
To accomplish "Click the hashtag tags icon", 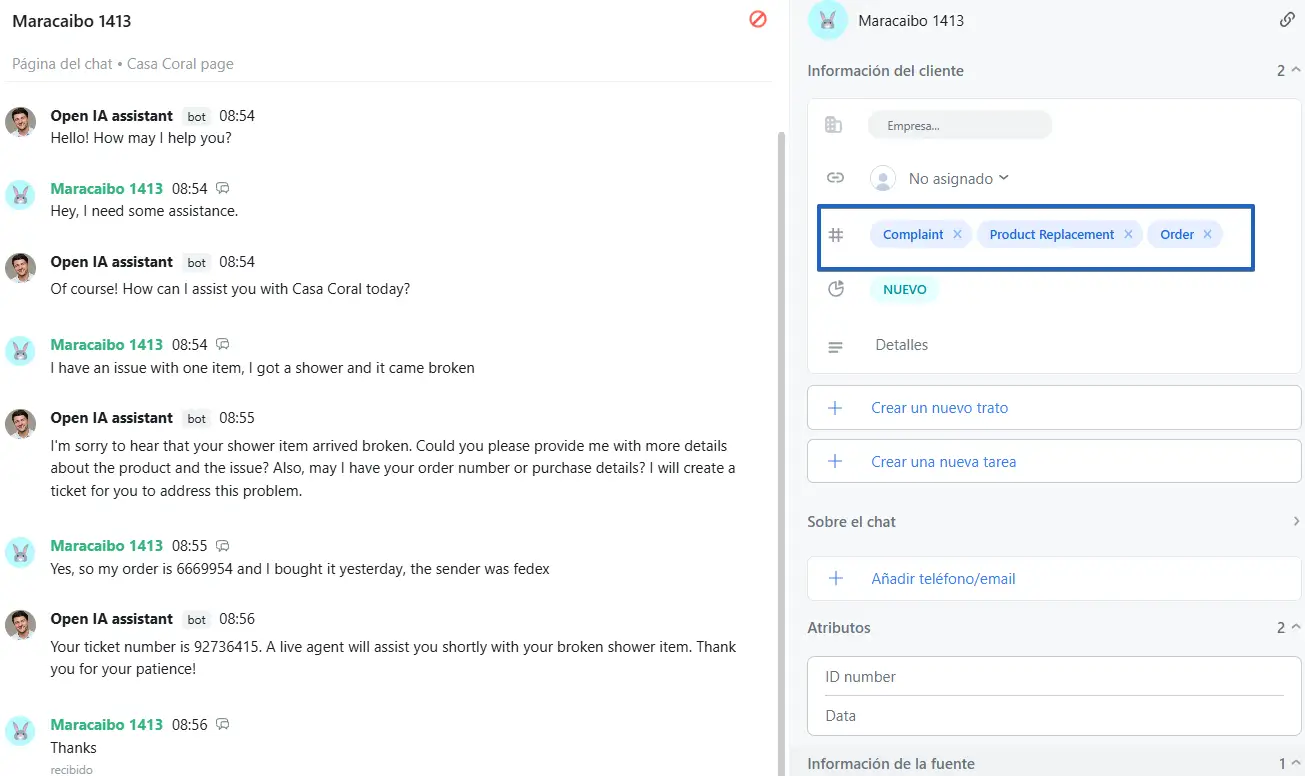I will pos(836,235).
